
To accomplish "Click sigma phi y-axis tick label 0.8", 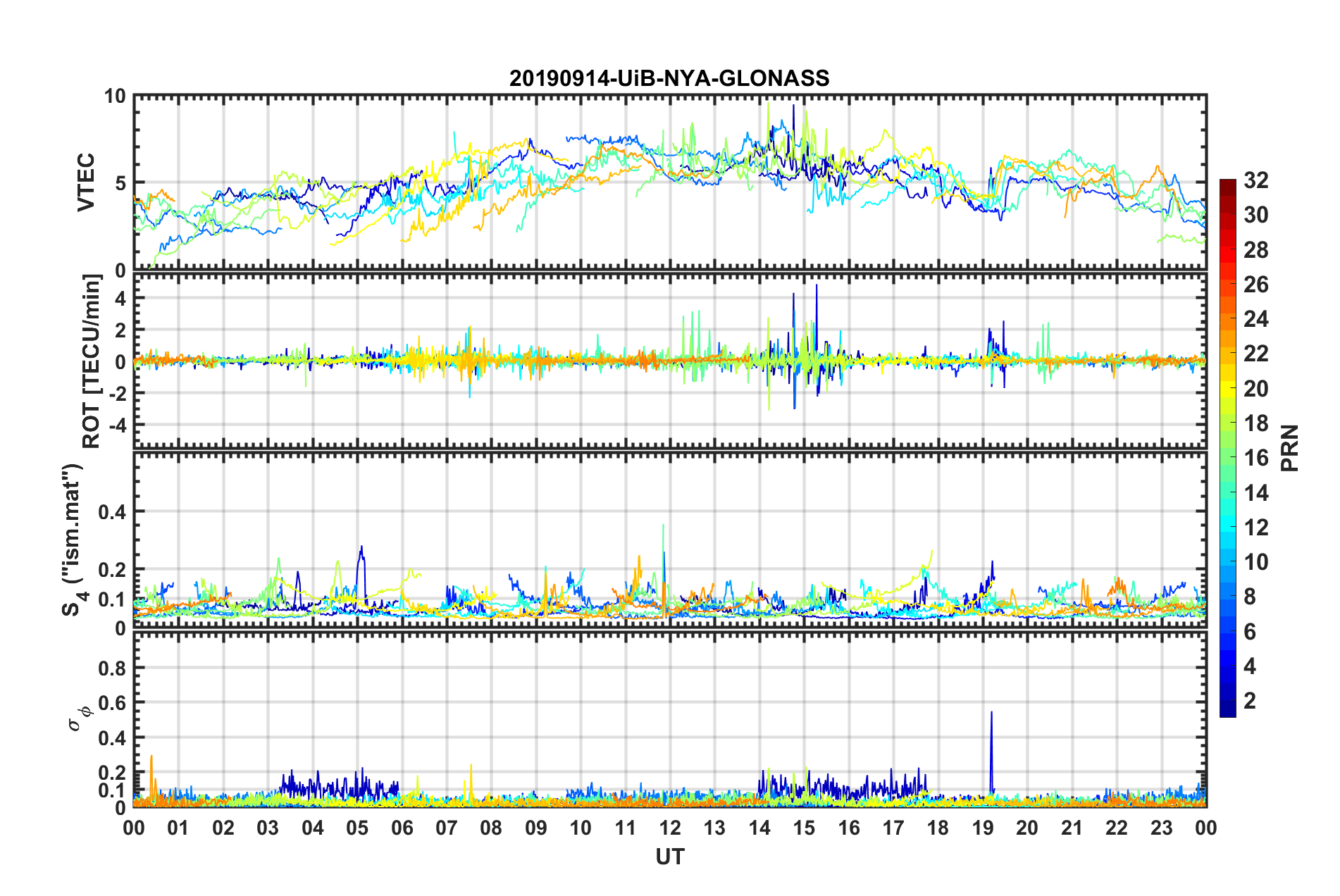I will coord(112,668).
